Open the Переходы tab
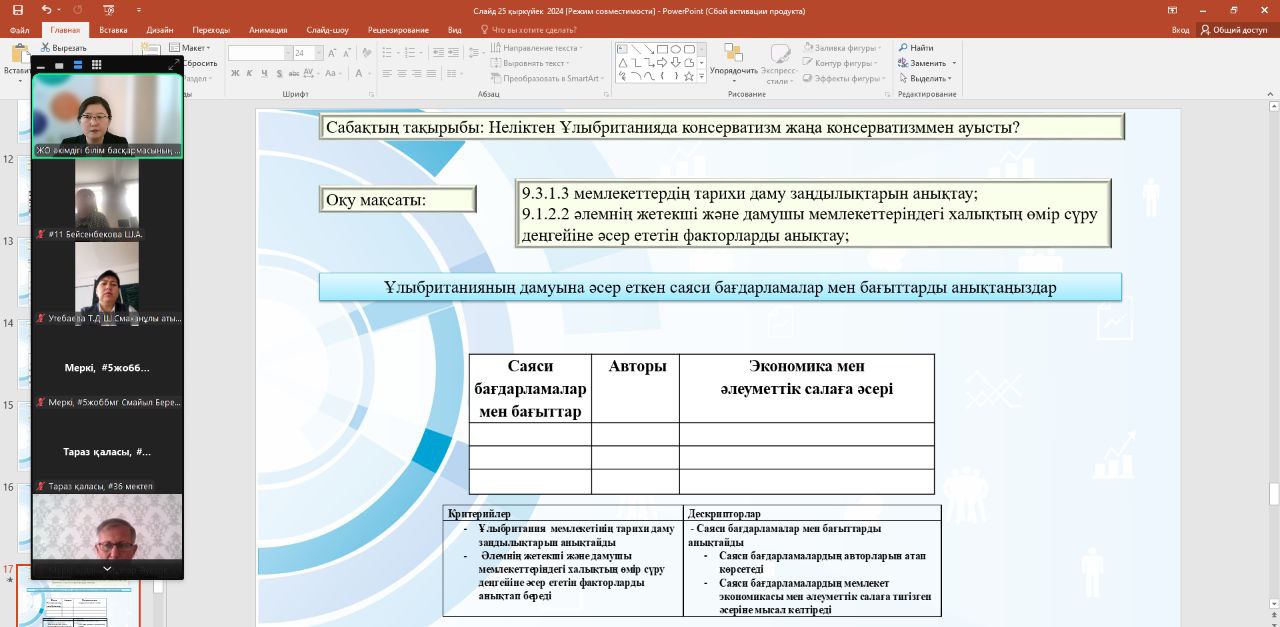Screen dimensions: 1280x627 coord(210,30)
